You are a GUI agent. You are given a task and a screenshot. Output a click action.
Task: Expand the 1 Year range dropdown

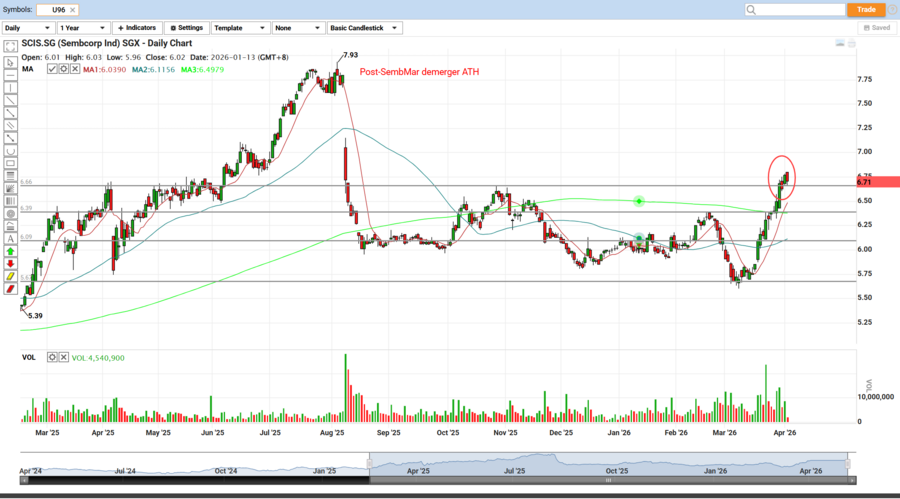(83, 28)
